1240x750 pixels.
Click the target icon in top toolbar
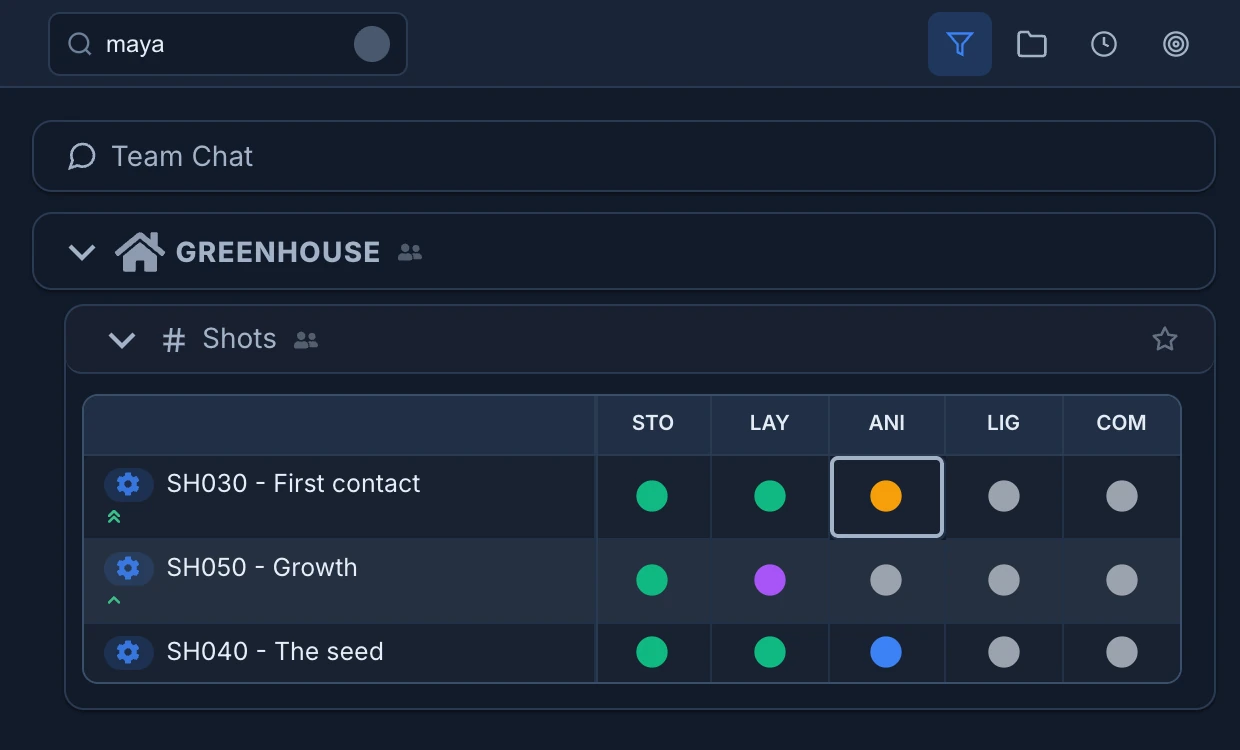tap(1176, 44)
